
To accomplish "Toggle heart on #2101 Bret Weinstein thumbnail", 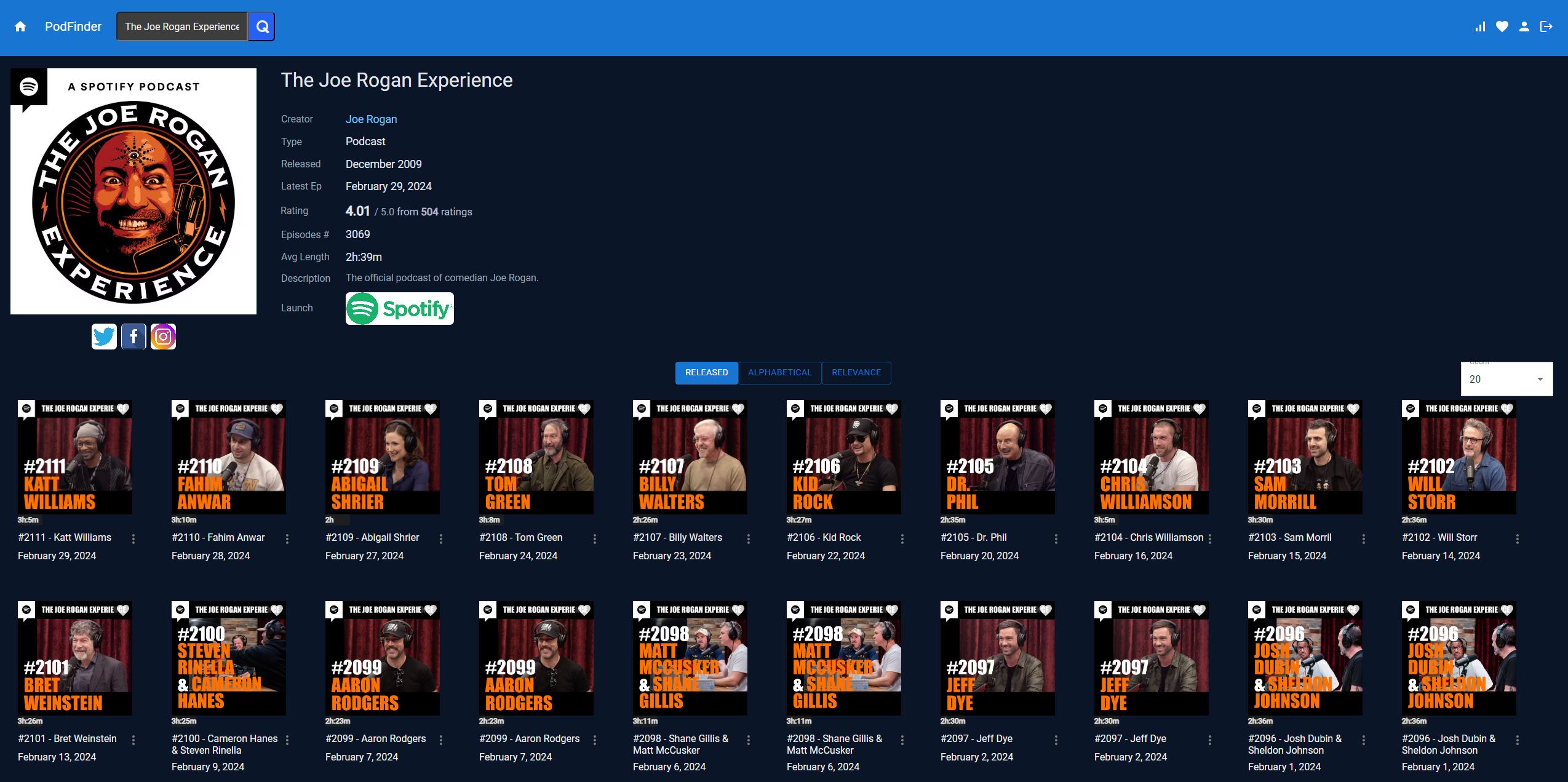I will click(x=123, y=610).
